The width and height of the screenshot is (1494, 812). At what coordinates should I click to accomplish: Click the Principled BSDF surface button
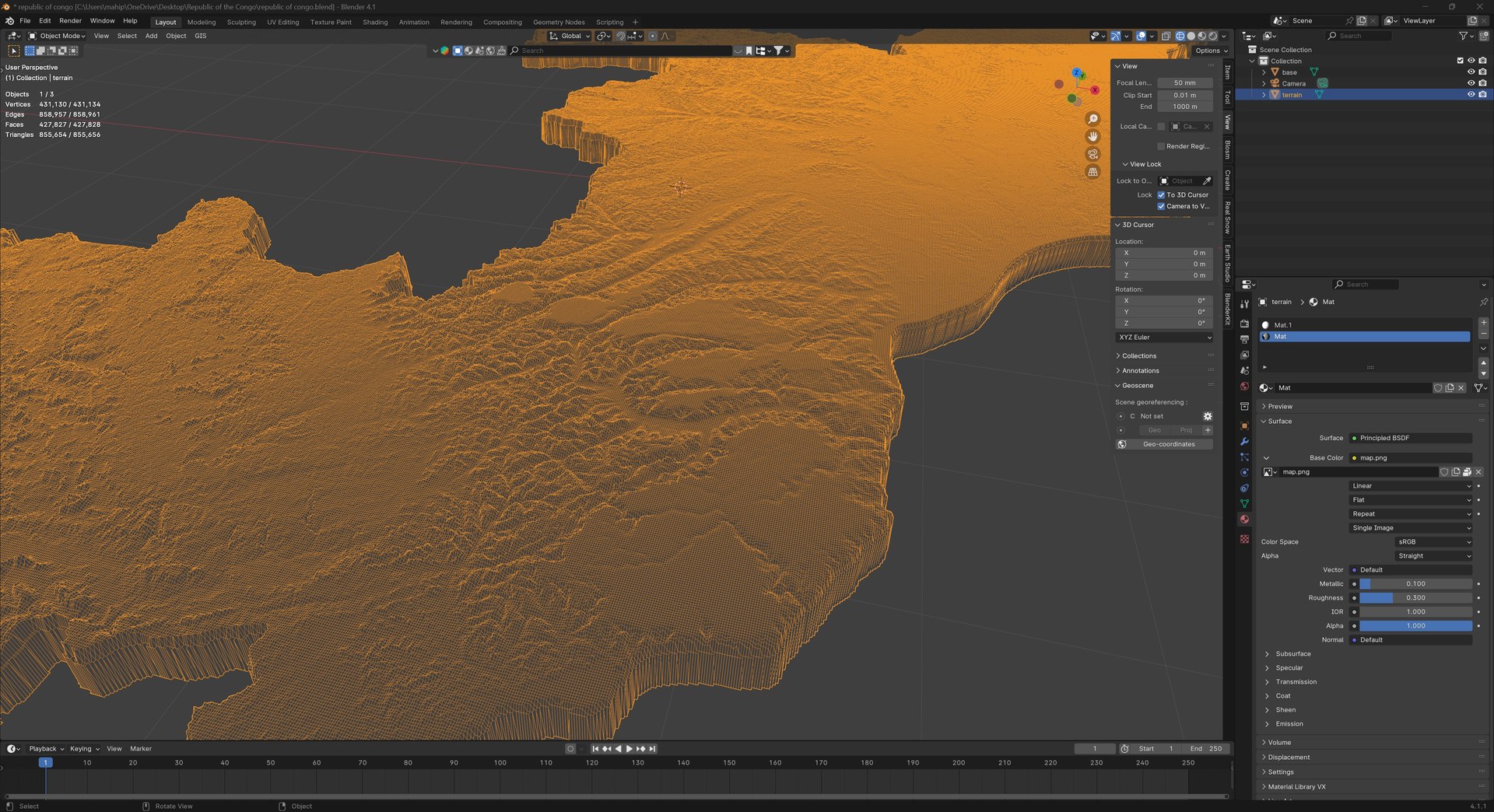pyautogui.click(x=1411, y=438)
